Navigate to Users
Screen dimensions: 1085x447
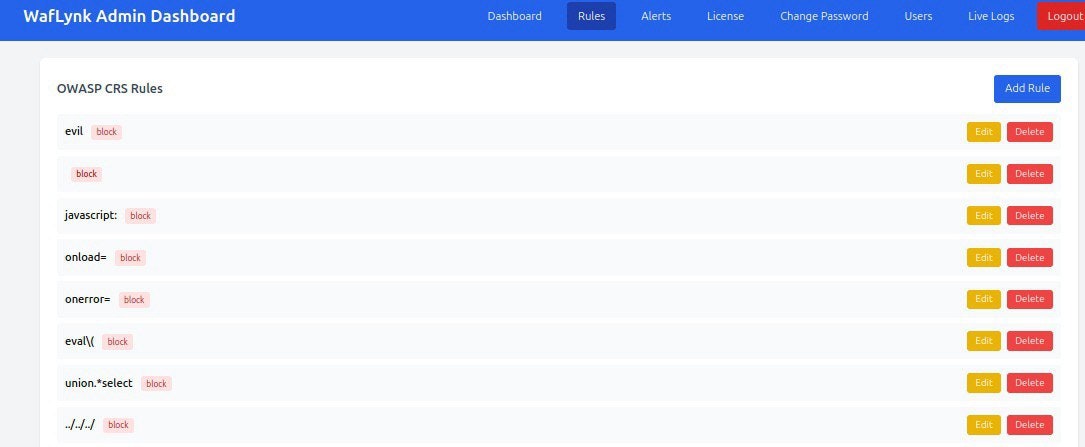pyautogui.click(x=918, y=16)
